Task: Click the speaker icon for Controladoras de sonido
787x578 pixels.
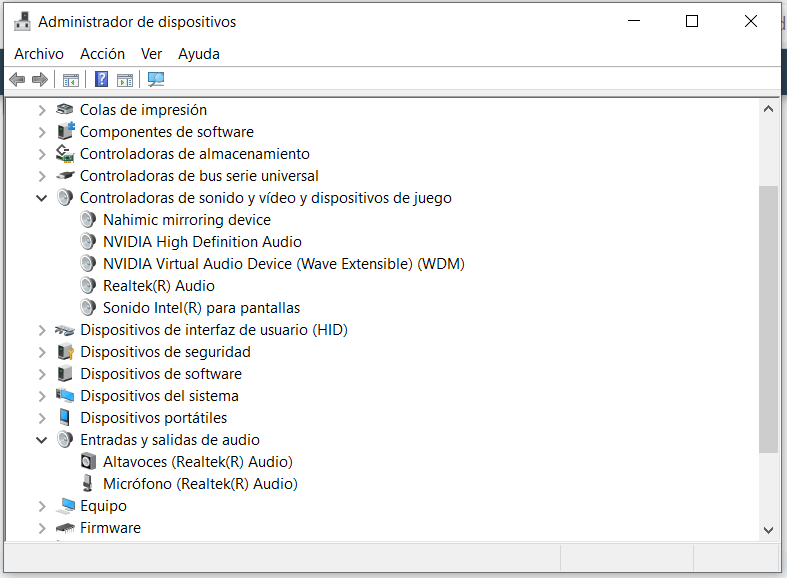Action: click(x=65, y=198)
